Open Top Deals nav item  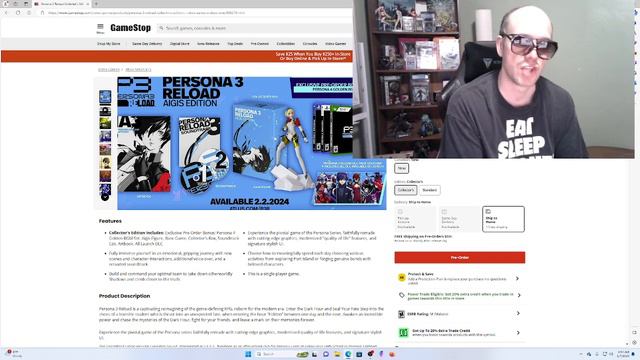(x=235, y=44)
